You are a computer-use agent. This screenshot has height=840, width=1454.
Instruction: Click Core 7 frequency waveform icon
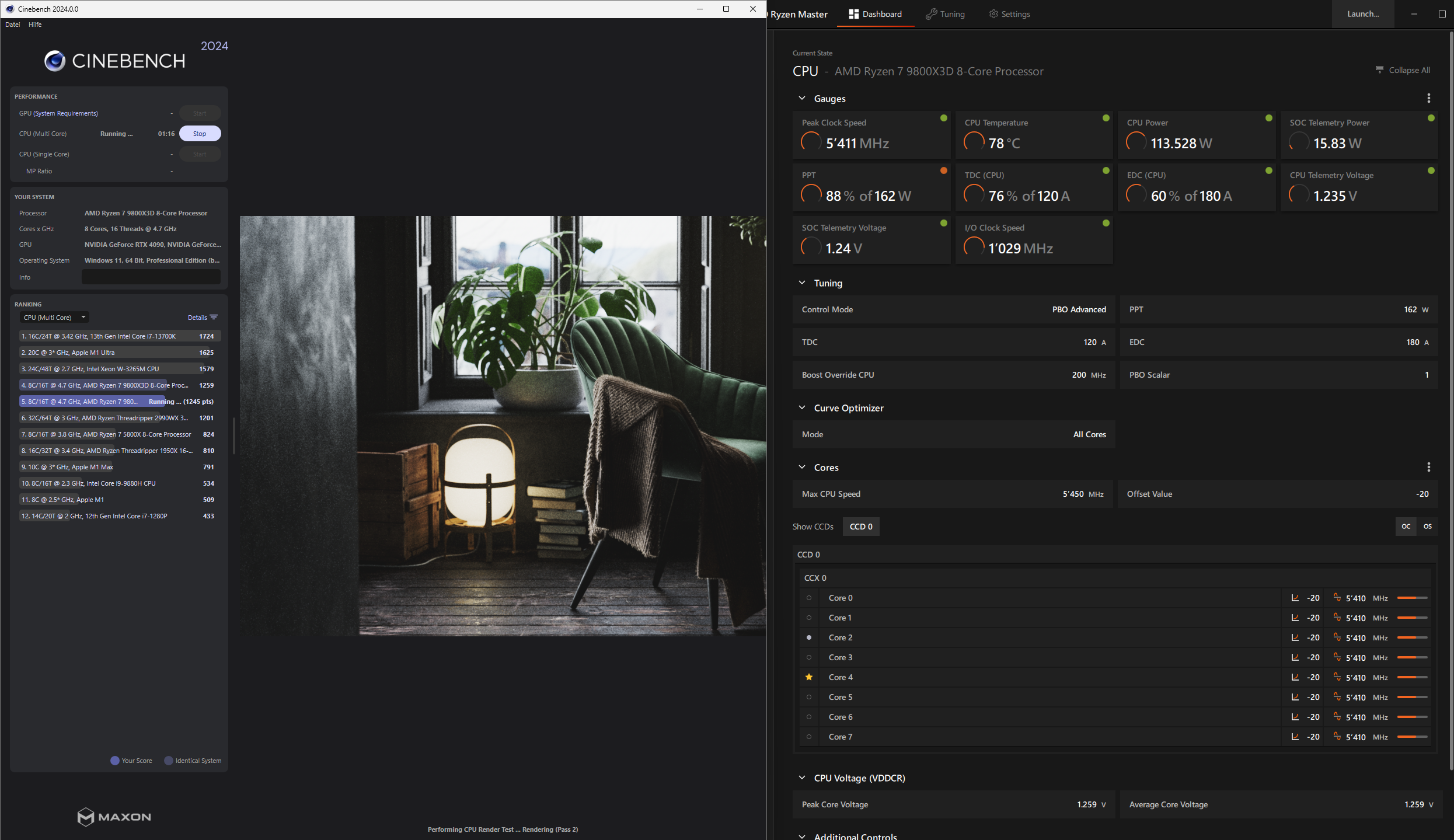(1337, 737)
